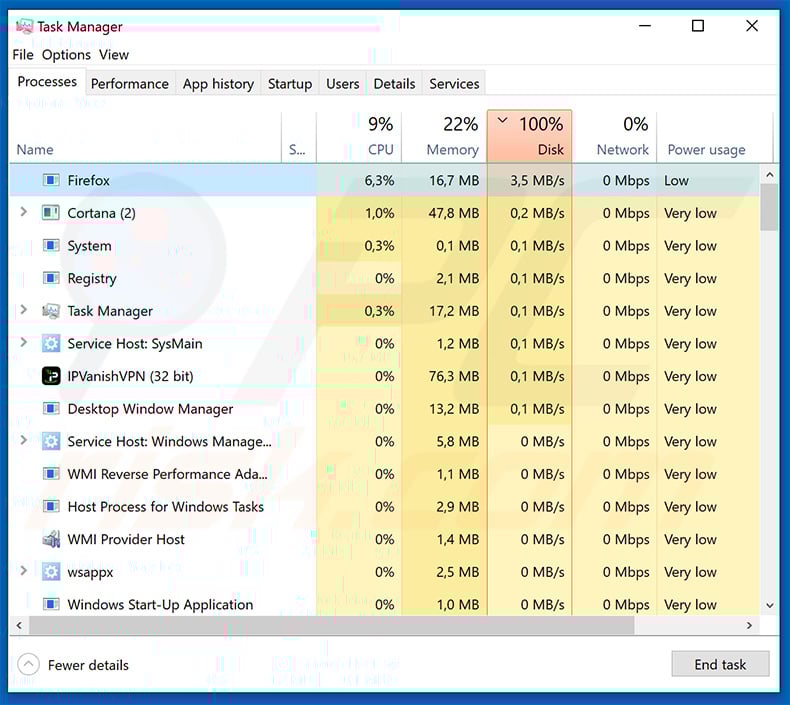Click the Firefox process icon
This screenshot has height=705, width=790.
tap(51, 180)
